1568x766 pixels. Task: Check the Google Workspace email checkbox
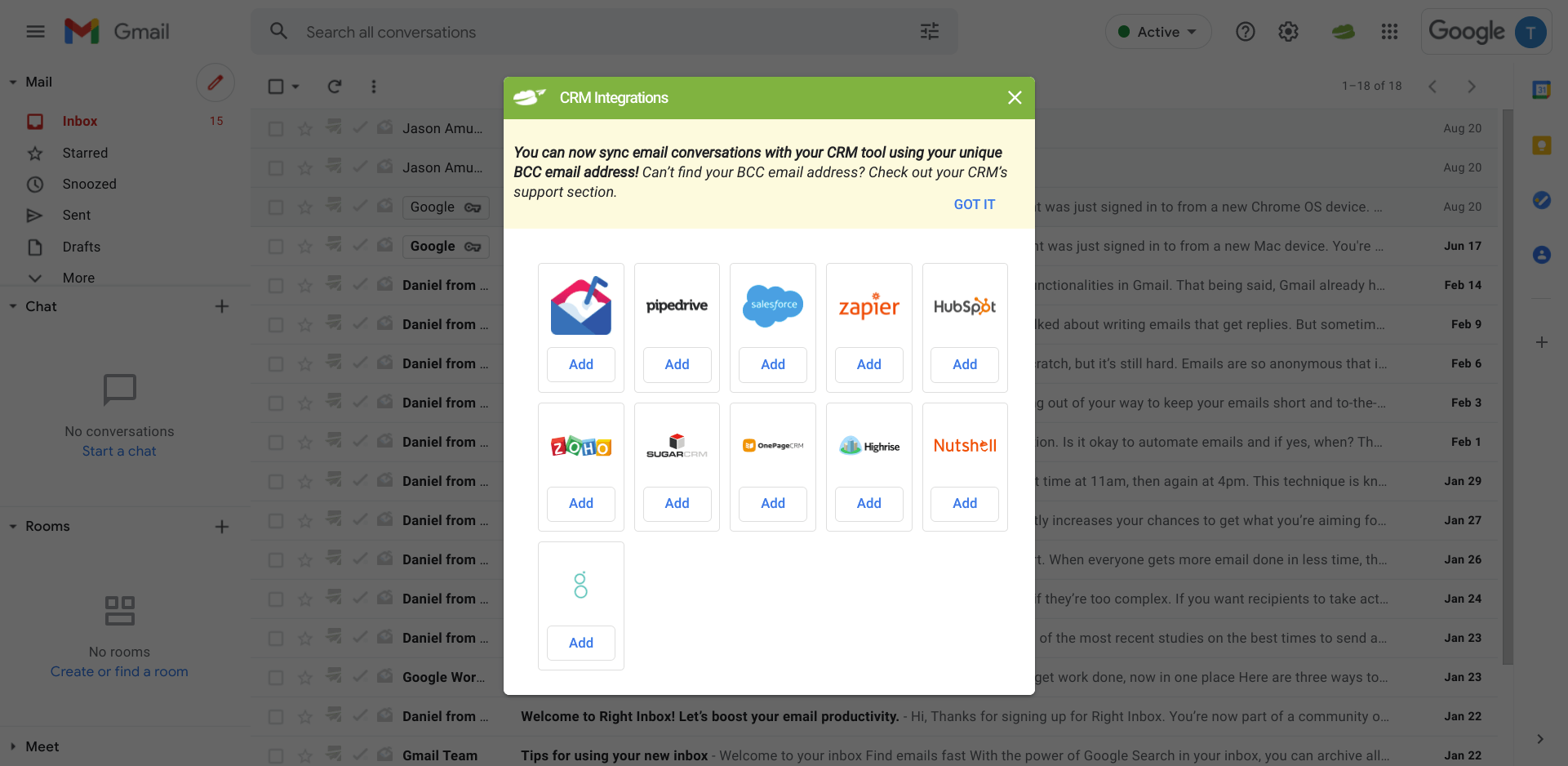276,677
